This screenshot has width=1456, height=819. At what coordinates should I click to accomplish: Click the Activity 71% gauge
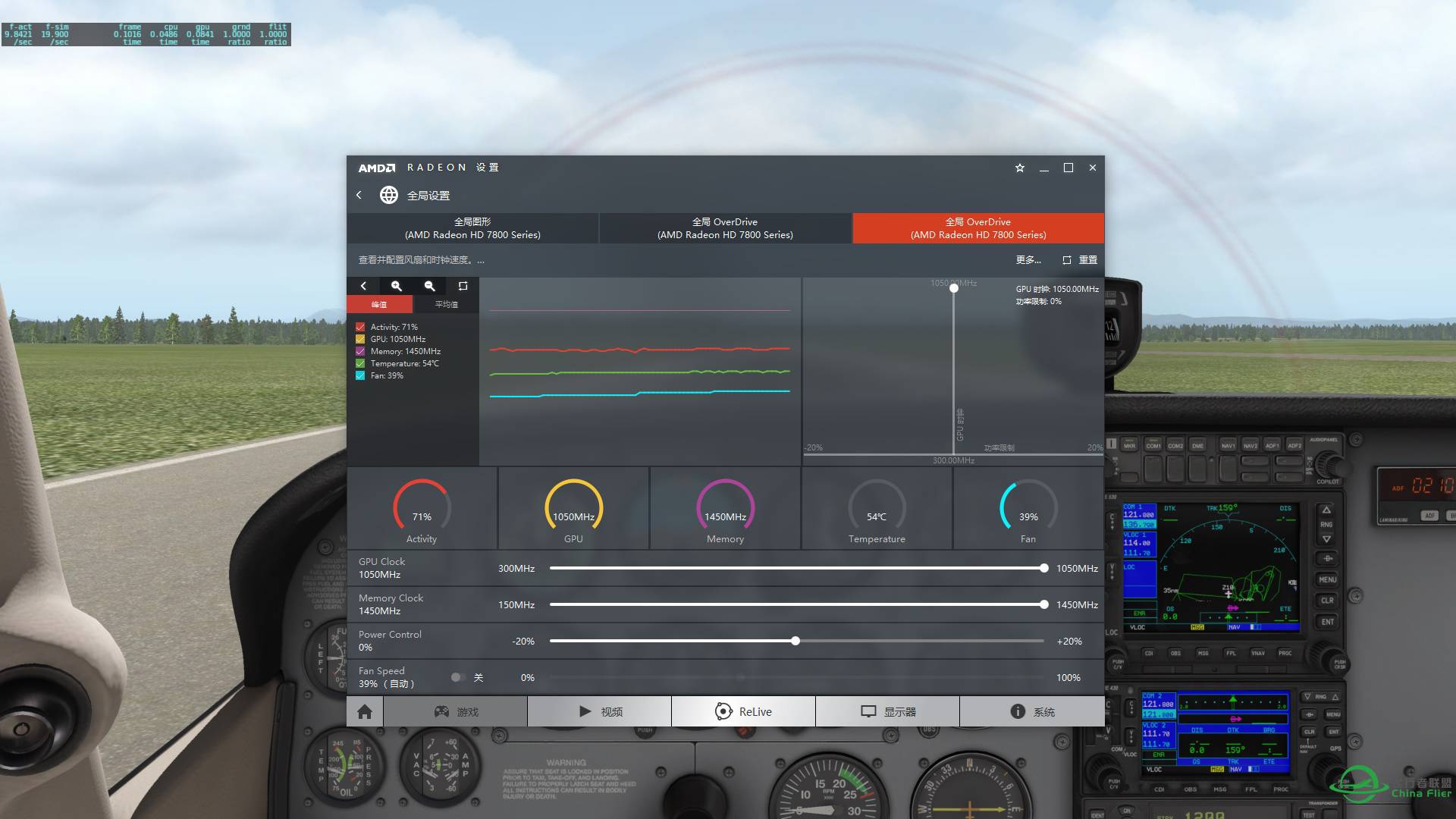(422, 508)
